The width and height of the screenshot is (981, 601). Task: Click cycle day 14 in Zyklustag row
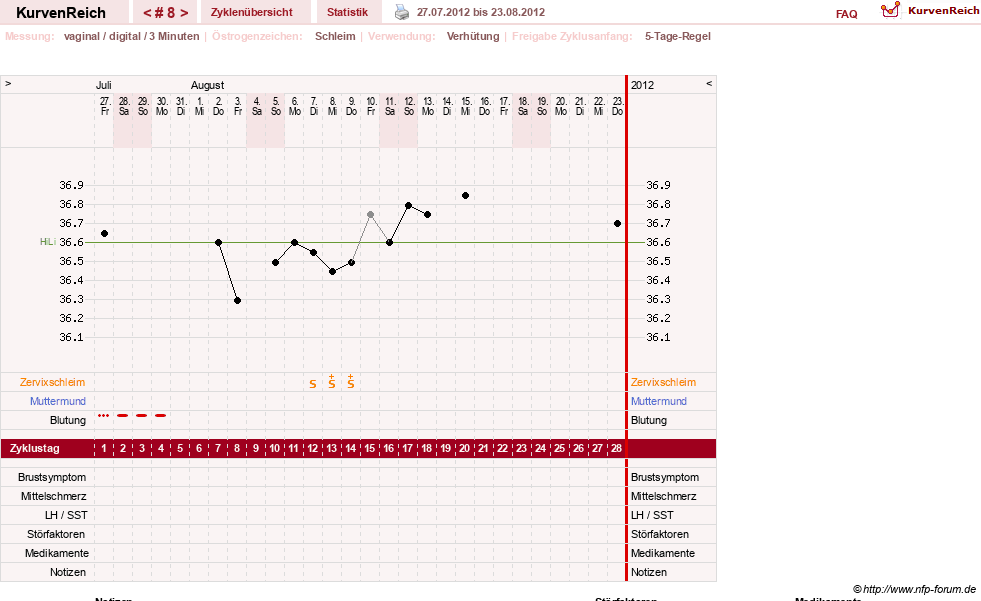click(351, 448)
